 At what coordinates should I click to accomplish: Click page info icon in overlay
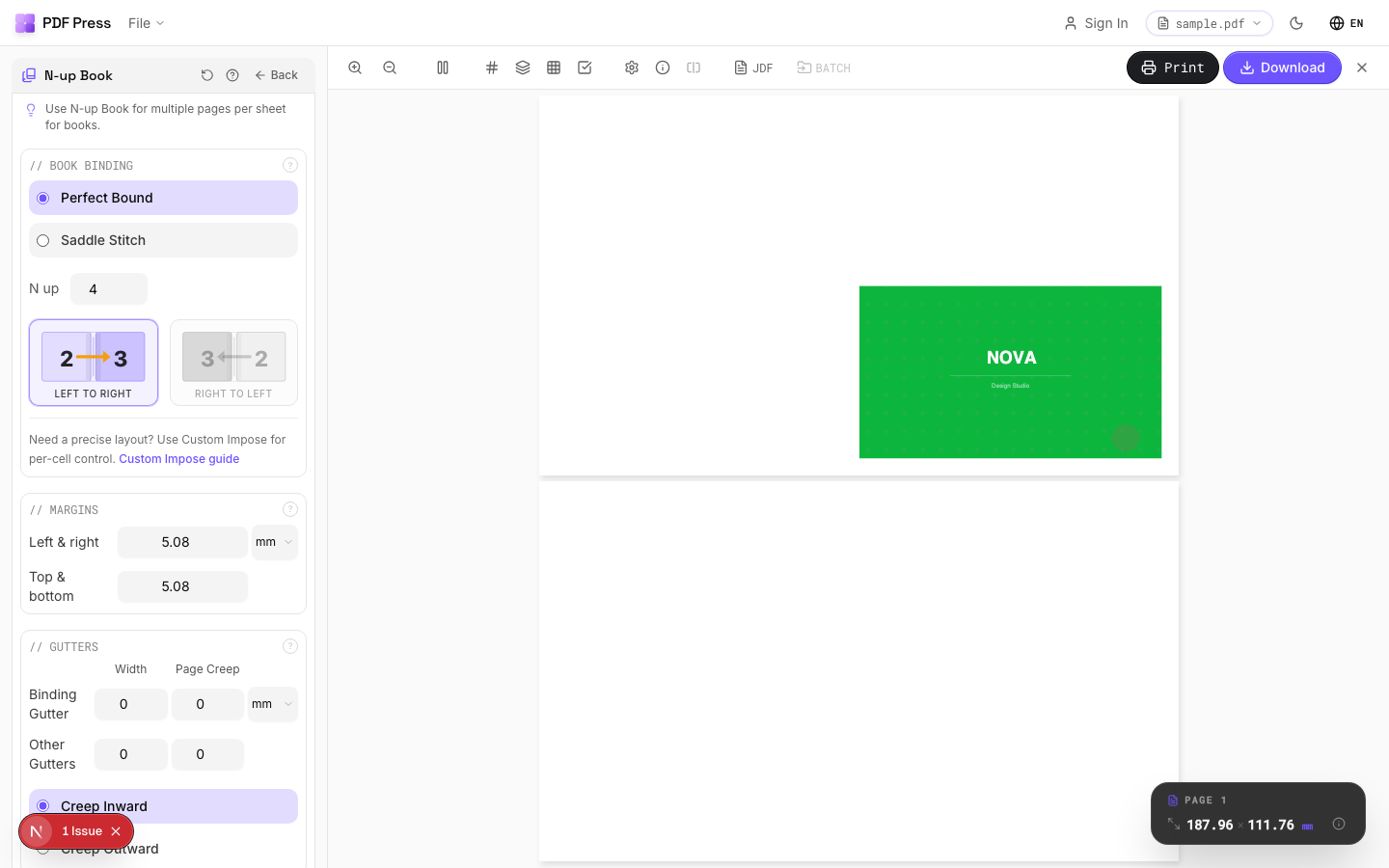tap(1339, 824)
